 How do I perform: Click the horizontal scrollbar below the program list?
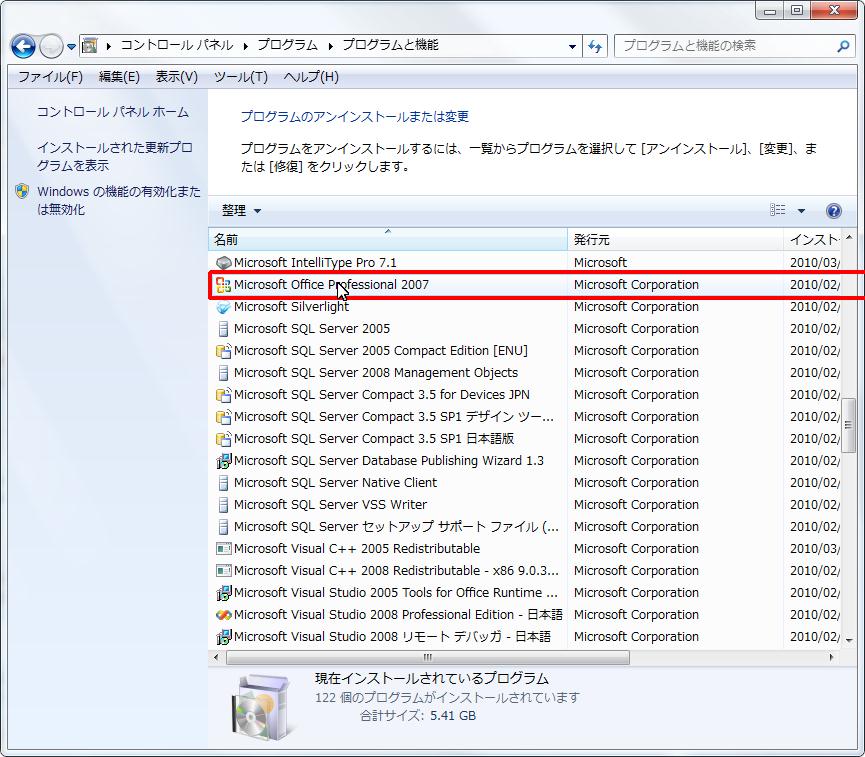point(428,657)
